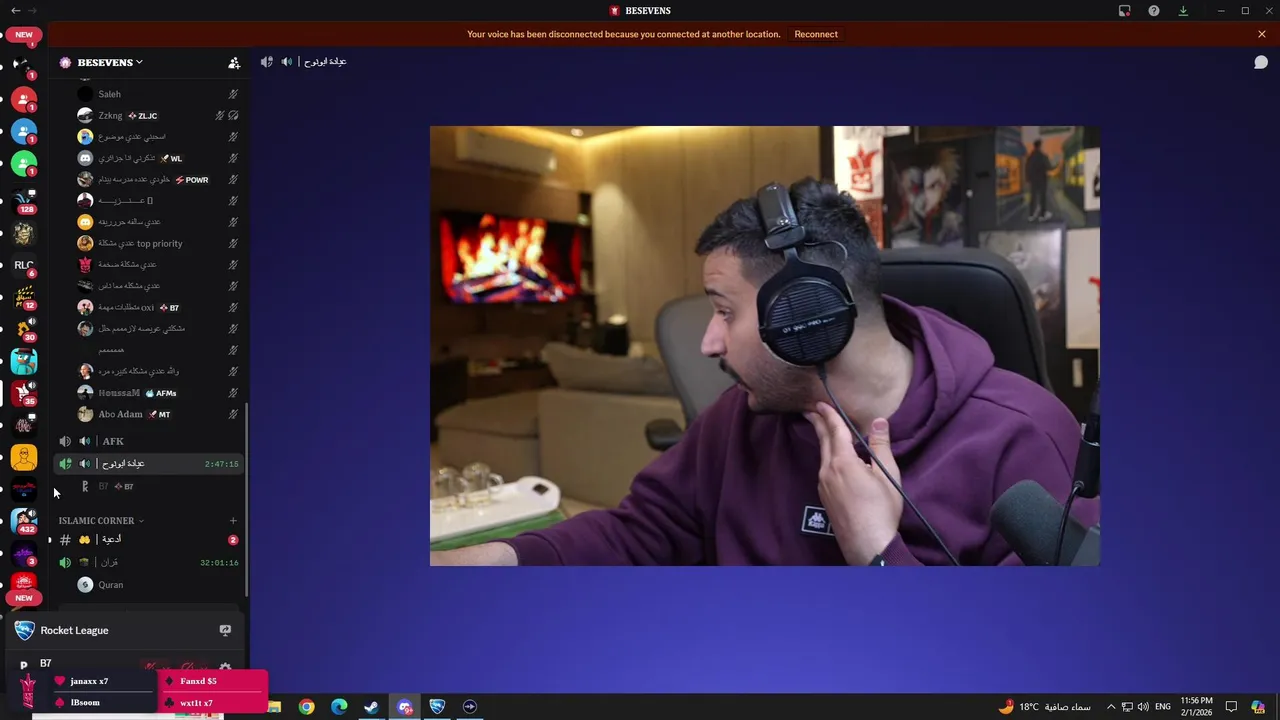The image size is (1280, 720).
Task: Click the Rocket League activity panel
Action: tap(125, 630)
